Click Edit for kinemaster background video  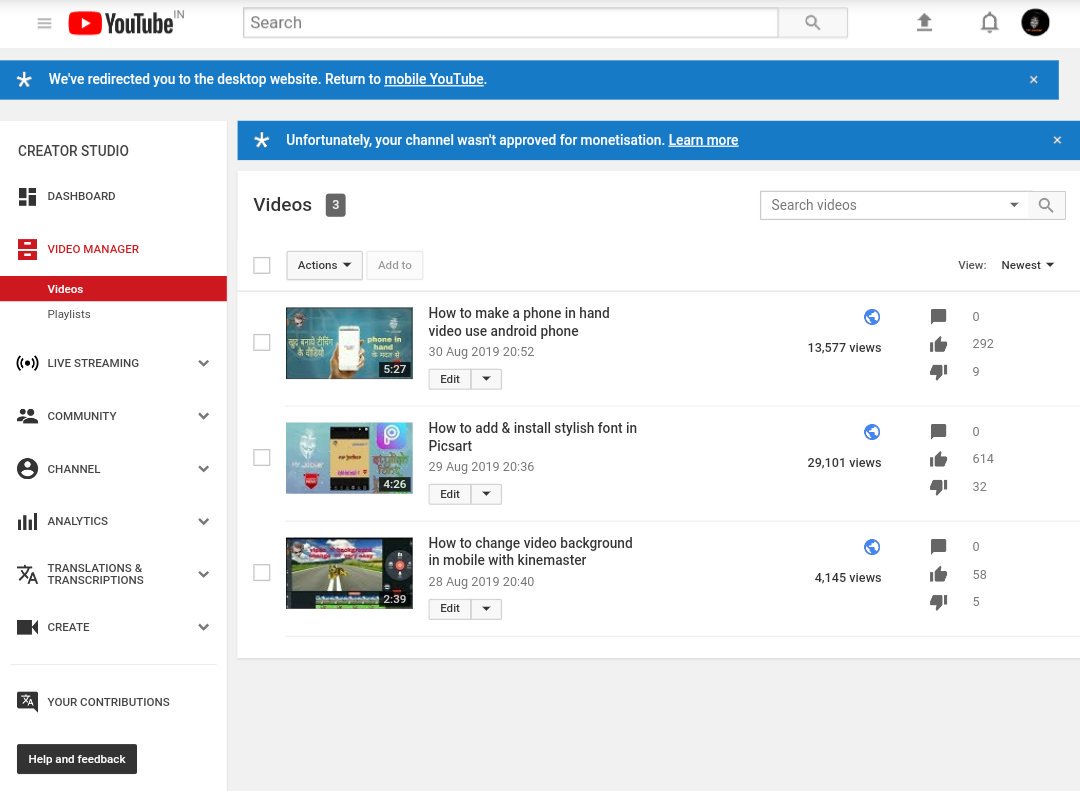point(450,609)
